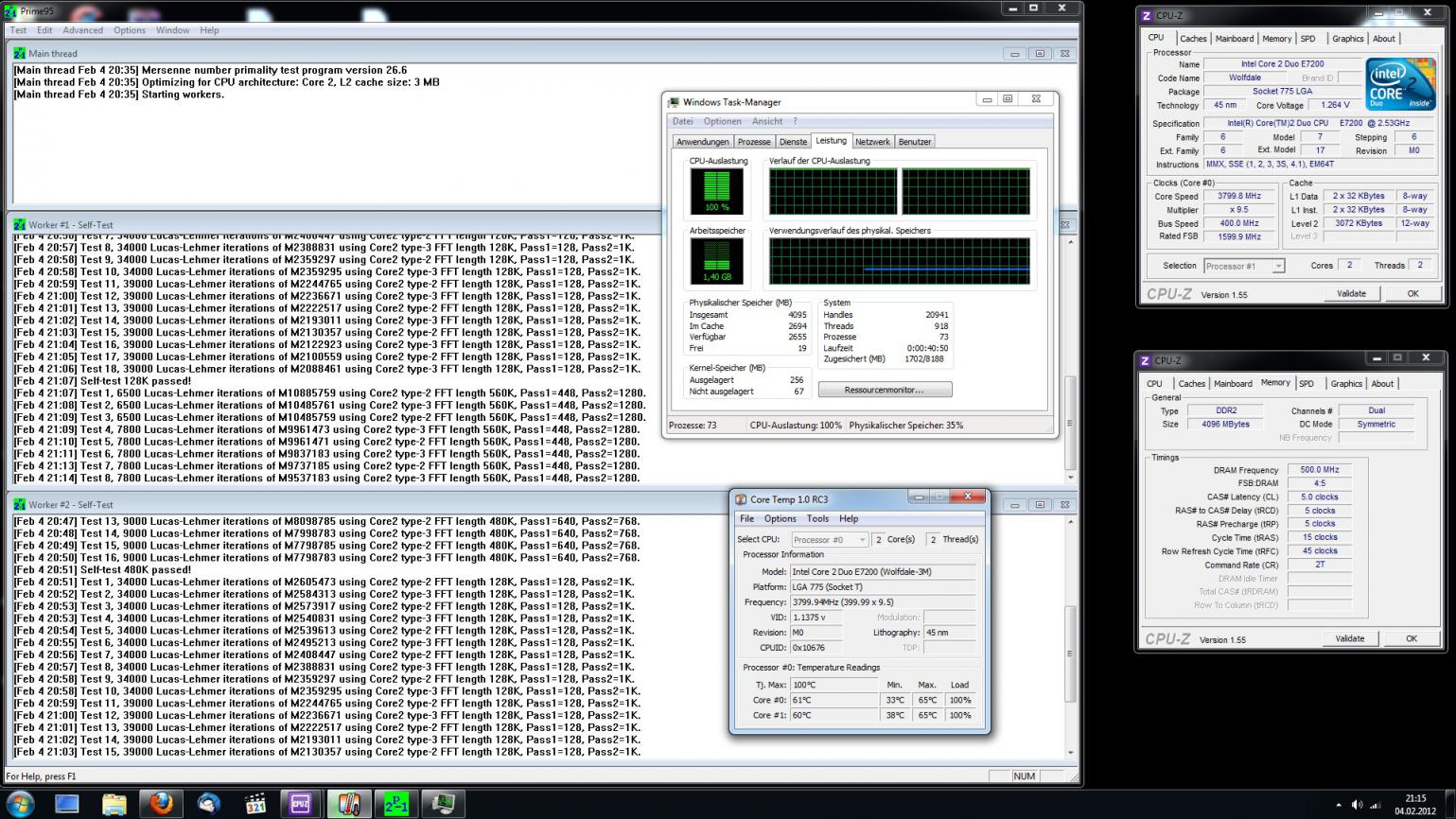Click the Worker #2 Self-Test window icon
Viewport: 1456px width, 819px height.
[20, 505]
